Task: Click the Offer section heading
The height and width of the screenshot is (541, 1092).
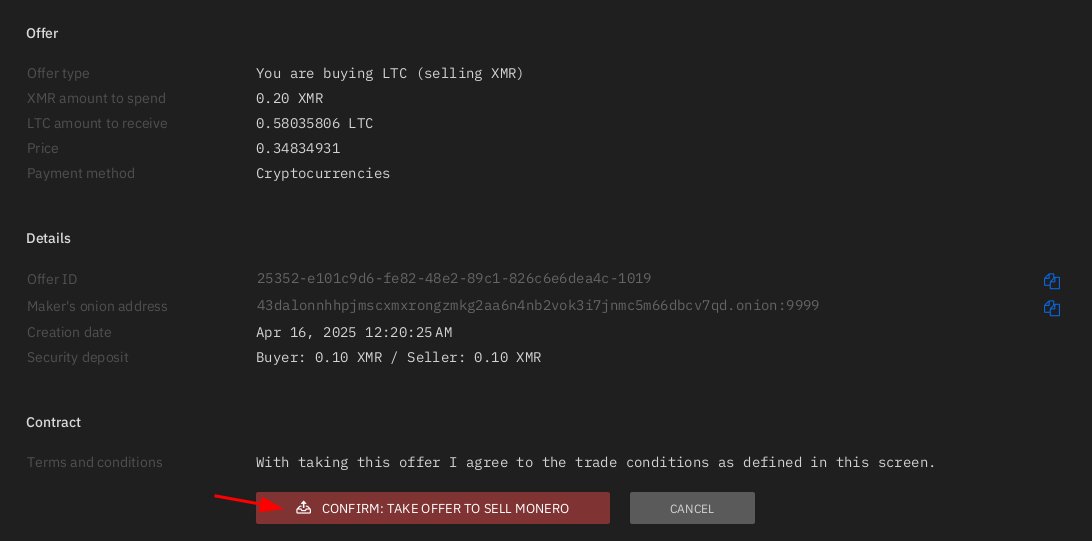Action: (x=42, y=33)
